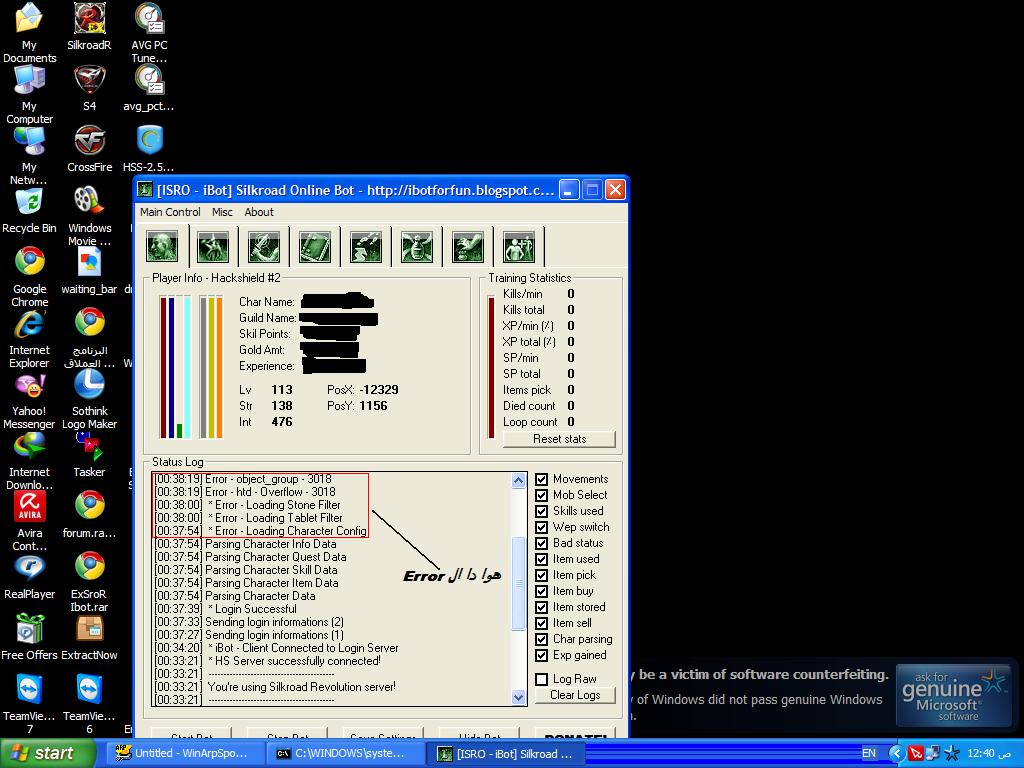This screenshot has height=768, width=1024.
Task: Click status log scrollbar up arrow
Action: [519, 481]
